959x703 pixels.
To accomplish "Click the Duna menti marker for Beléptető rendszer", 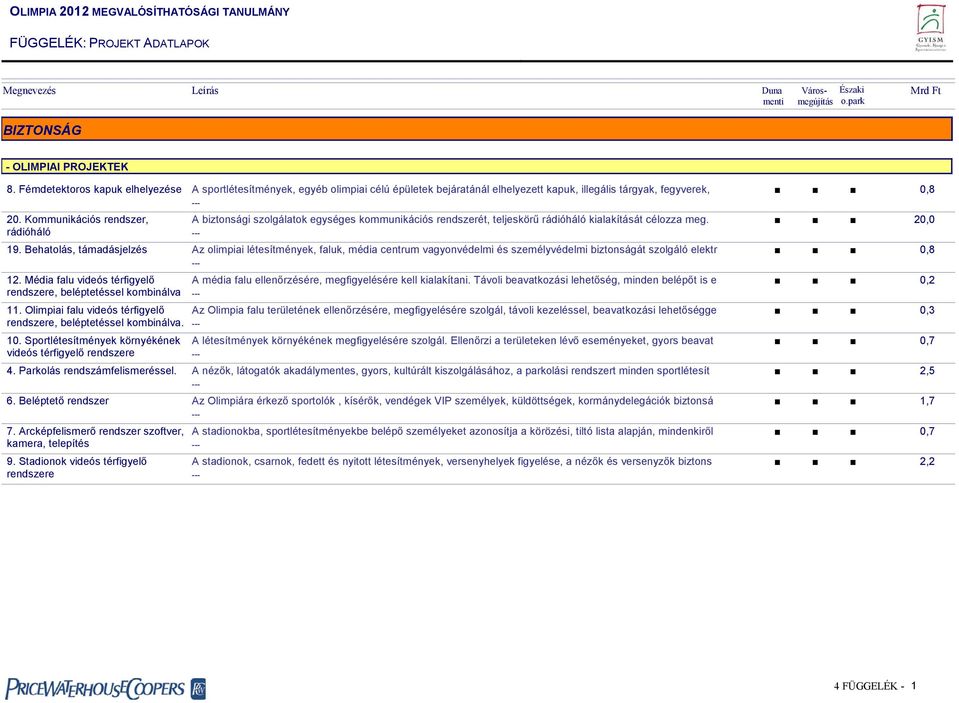I will pyautogui.click(x=777, y=402).
